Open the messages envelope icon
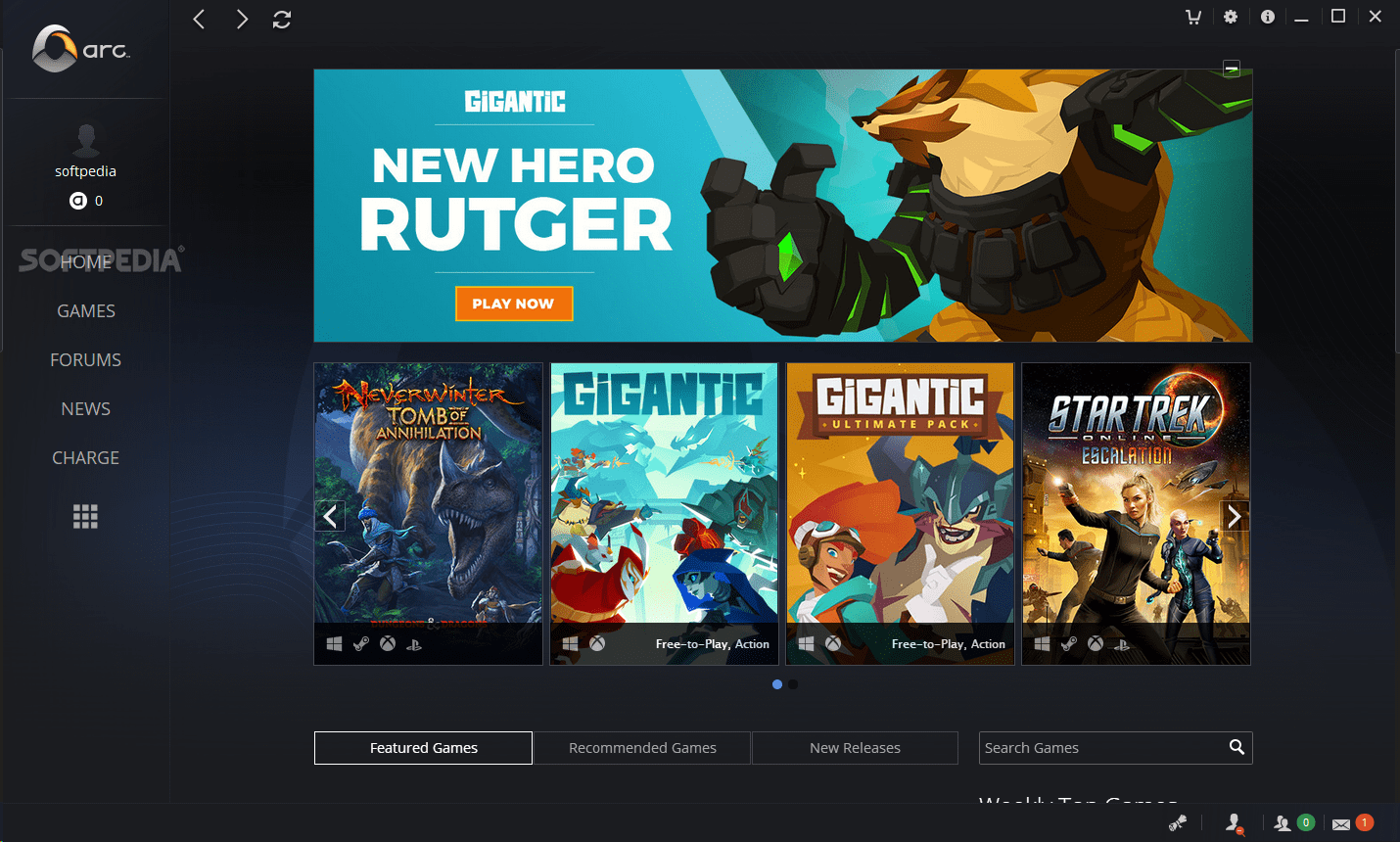The height and width of the screenshot is (842, 1400). coord(1341,824)
